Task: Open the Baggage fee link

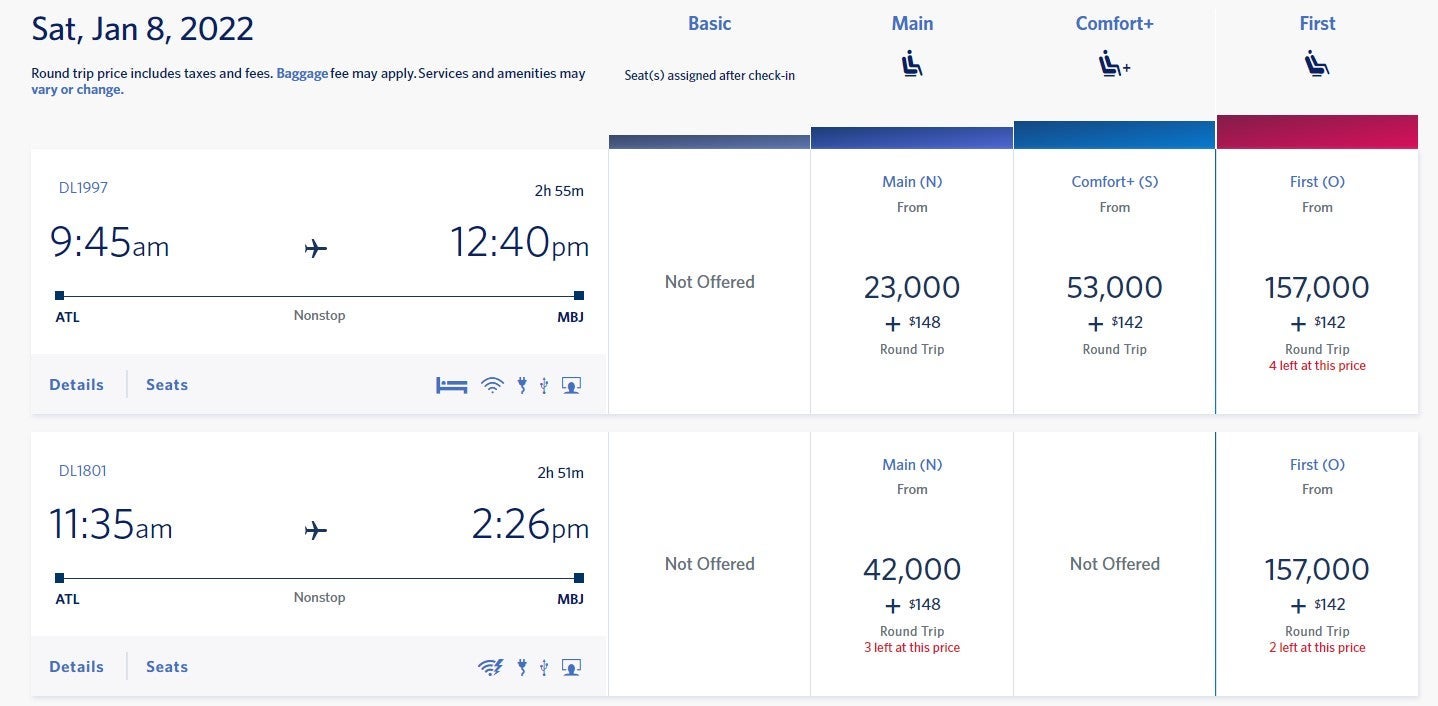Action: 302,73
